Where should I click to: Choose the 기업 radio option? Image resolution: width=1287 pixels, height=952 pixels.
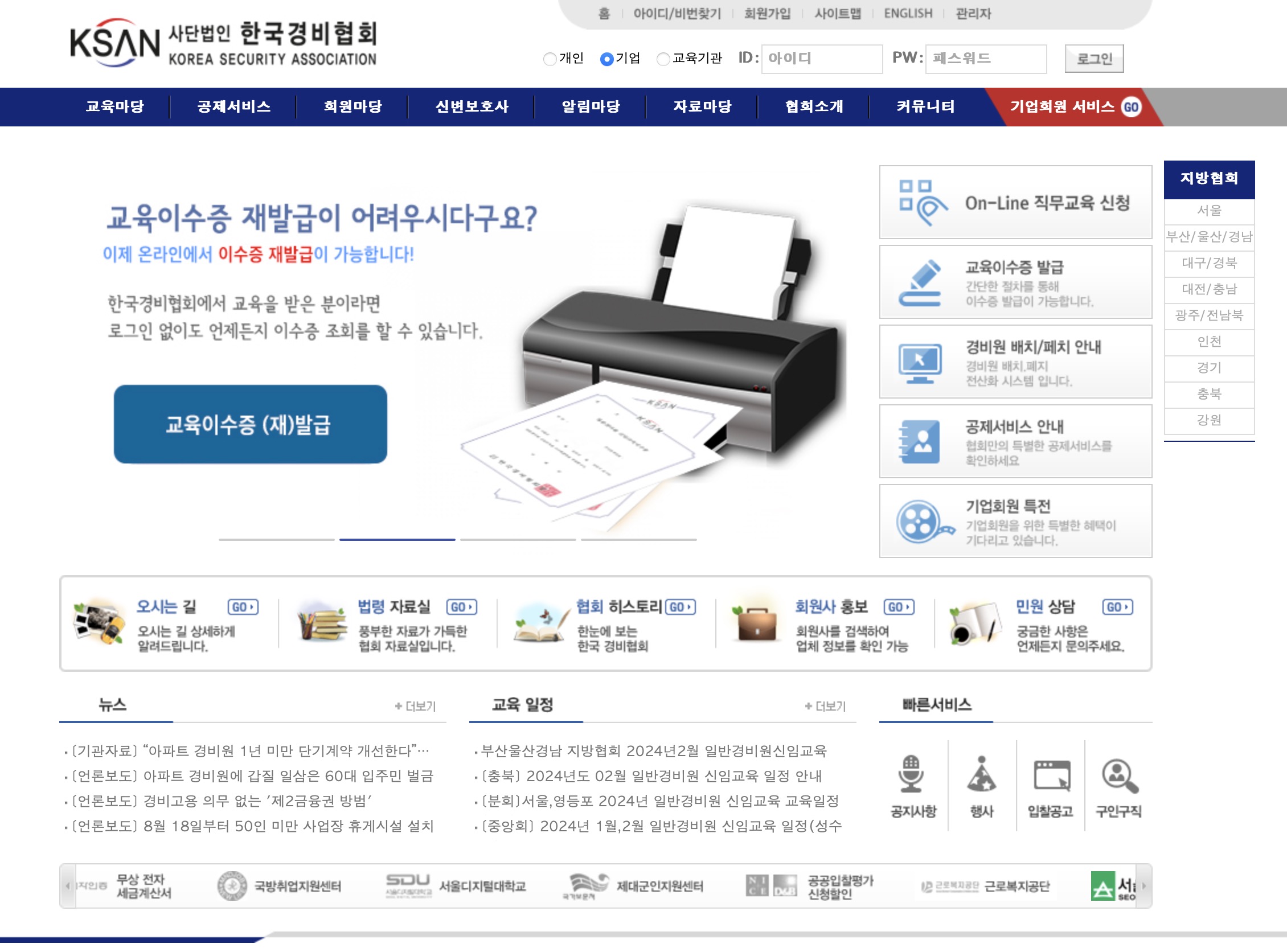point(607,58)
